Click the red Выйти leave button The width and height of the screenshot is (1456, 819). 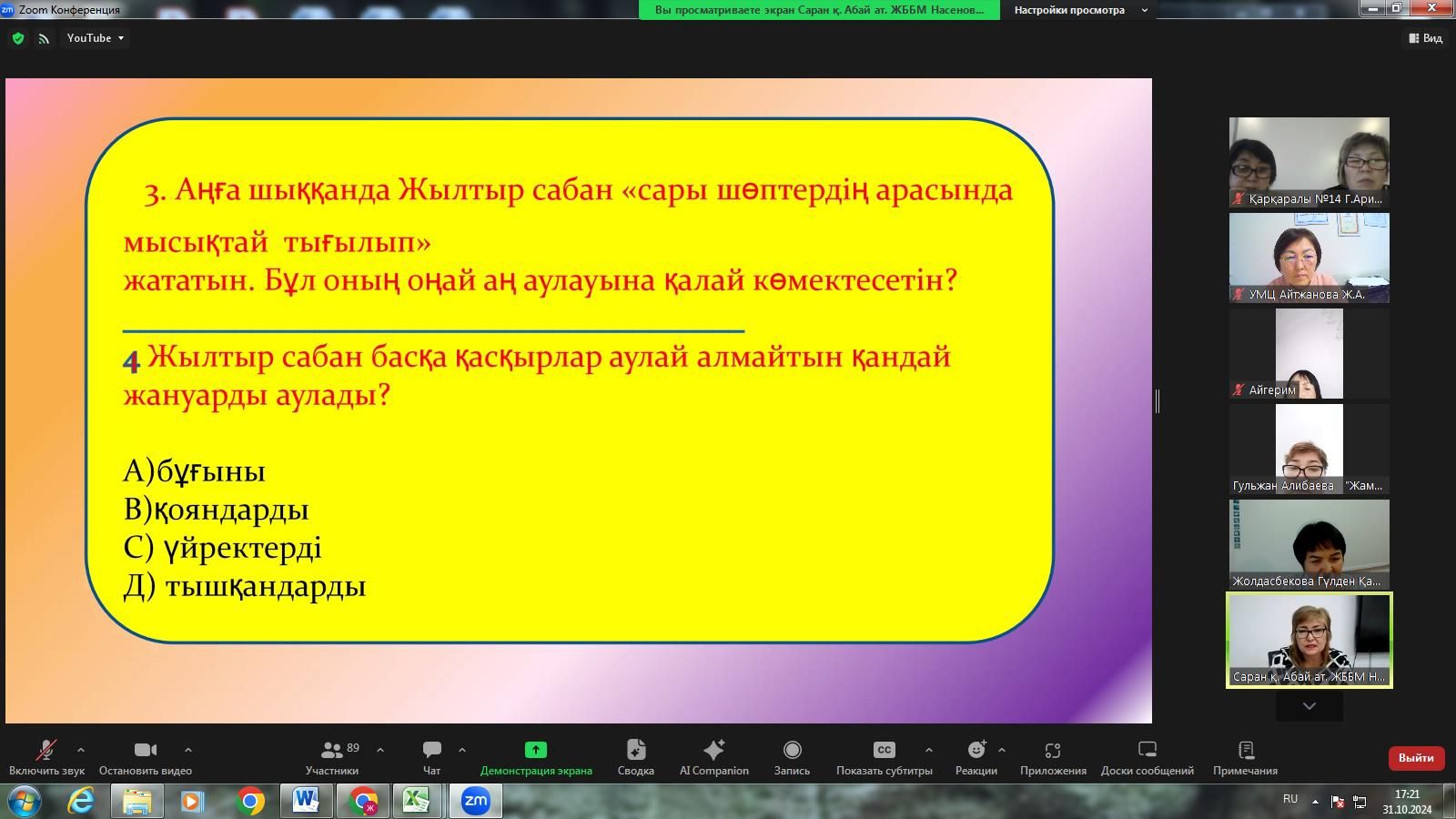click(1415, 757)
